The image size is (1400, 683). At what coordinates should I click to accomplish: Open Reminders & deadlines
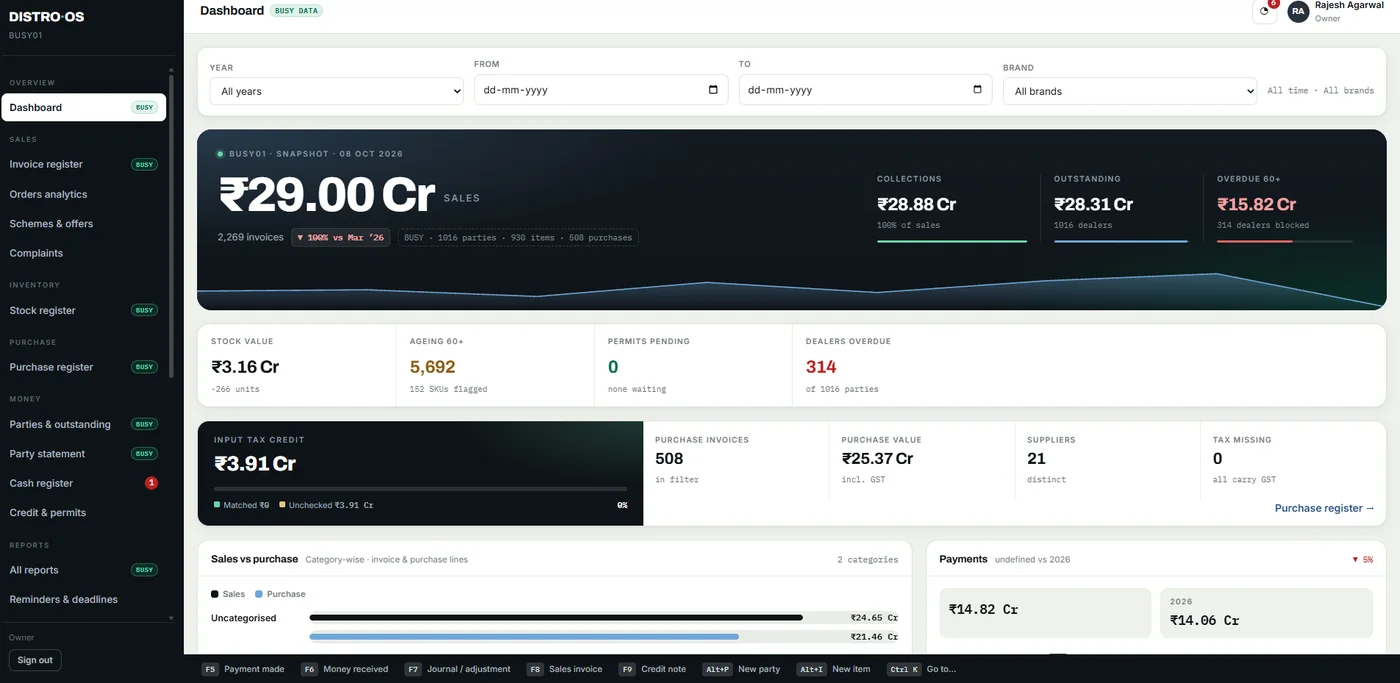[x=84, y=600]
